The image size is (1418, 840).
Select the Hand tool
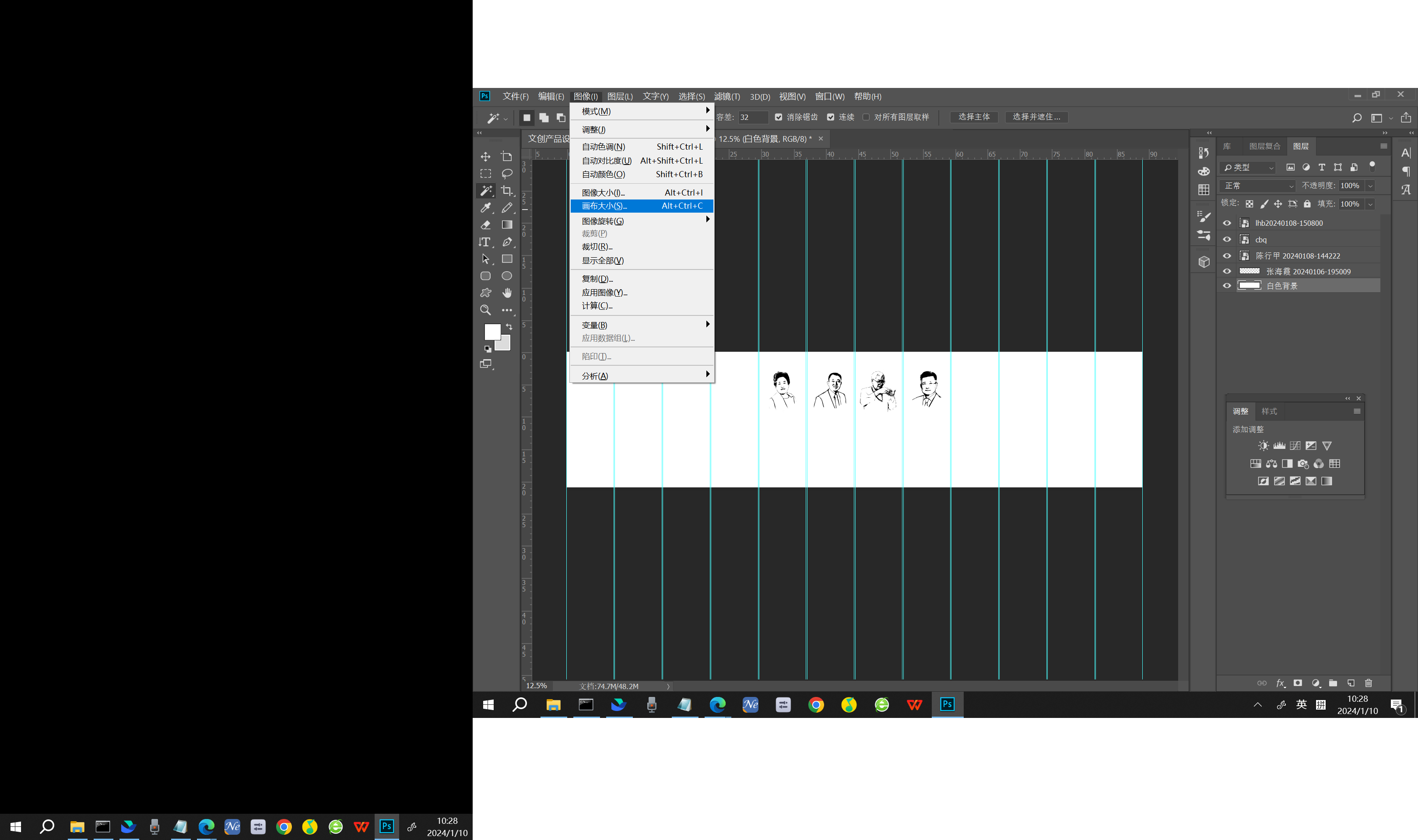tap(507, 293)
